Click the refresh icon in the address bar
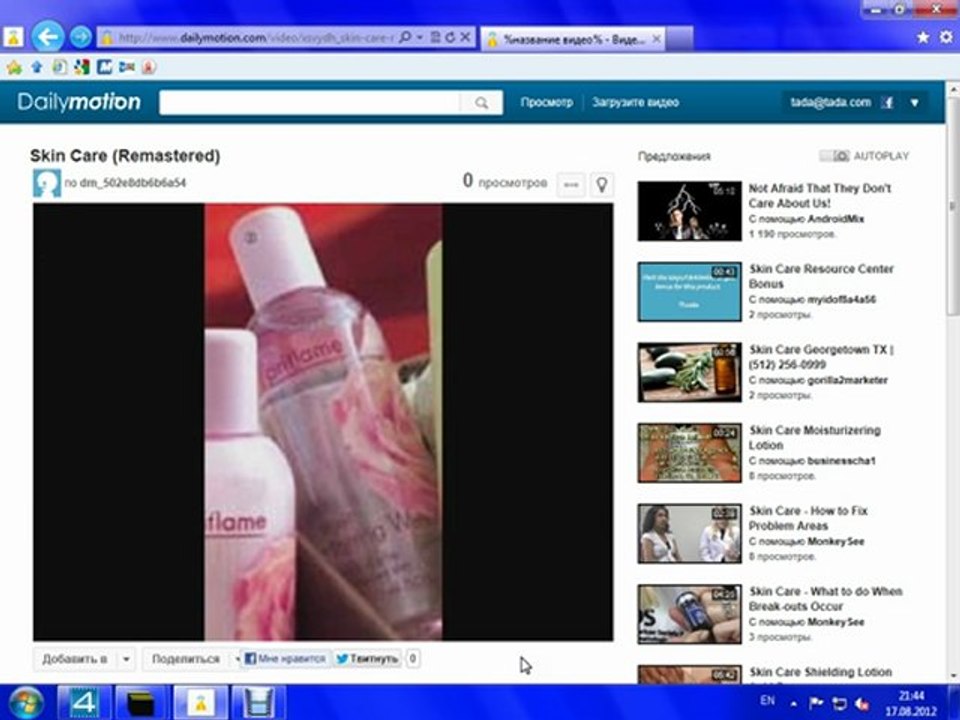960x720 pixels. 451,37
